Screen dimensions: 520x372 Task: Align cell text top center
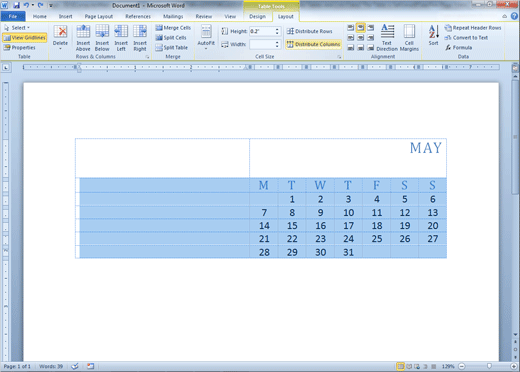point(361,28)
